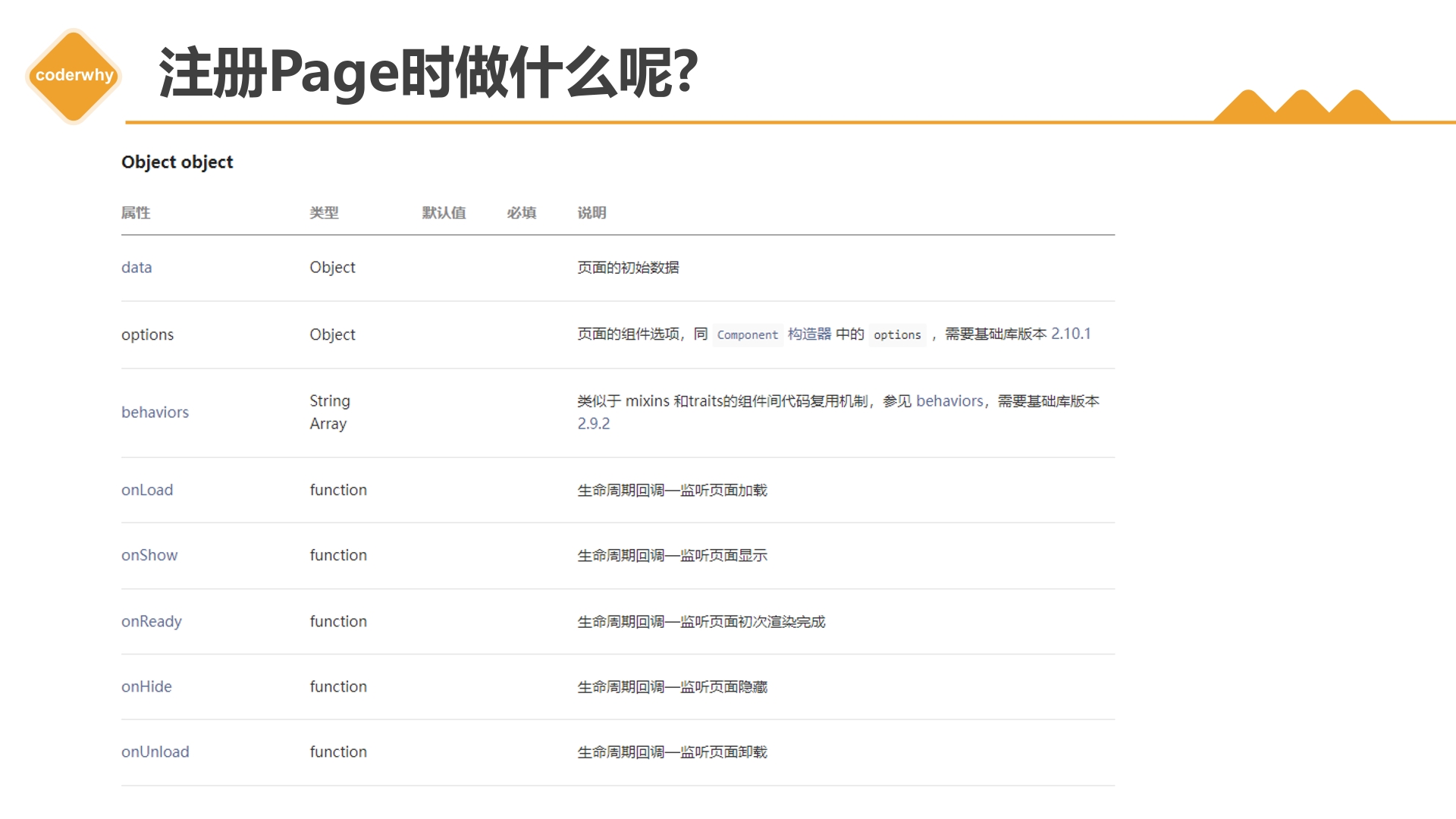This screenshot has width=1456, height=819.
Task: Click the 类型 column header
Action: (x=324, y=213)
